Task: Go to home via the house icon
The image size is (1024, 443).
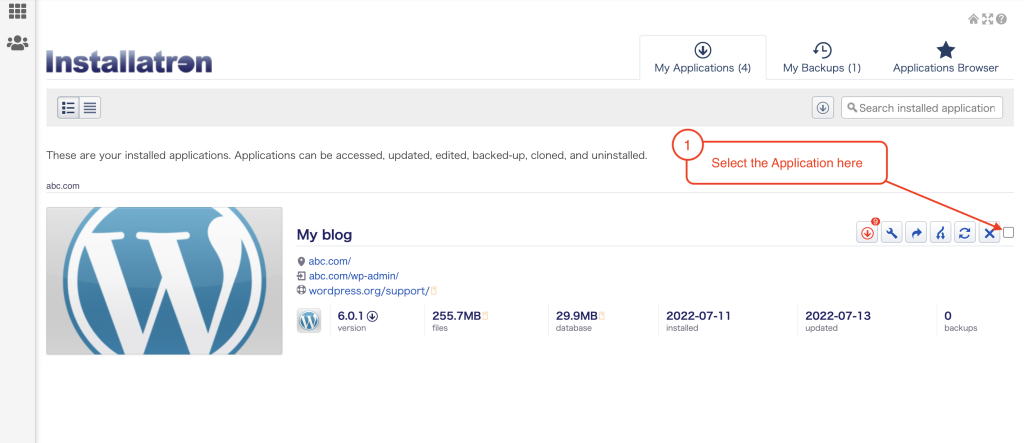Action: point(973,19)
